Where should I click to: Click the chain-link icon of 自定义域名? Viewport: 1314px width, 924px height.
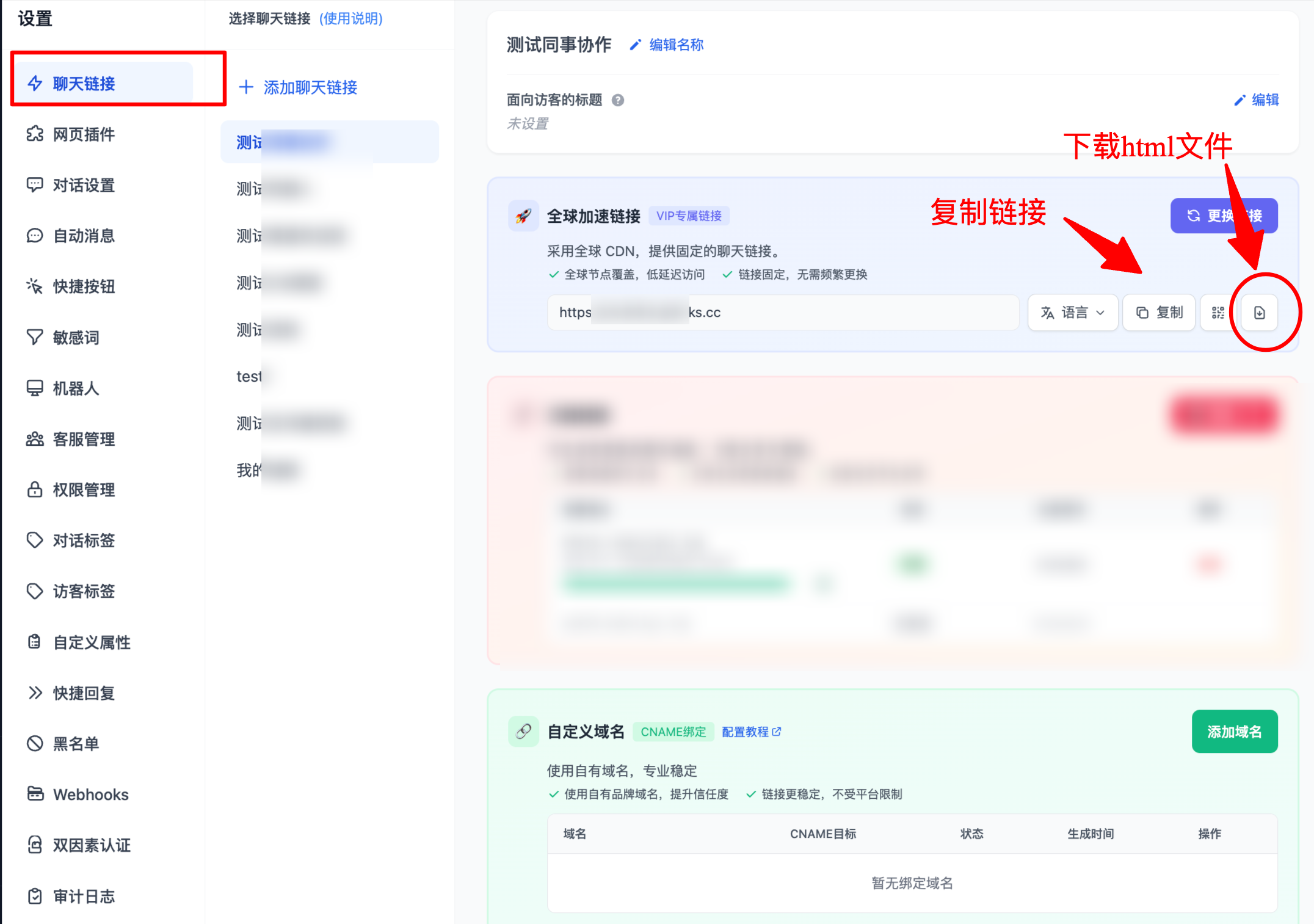pos(523,732)
